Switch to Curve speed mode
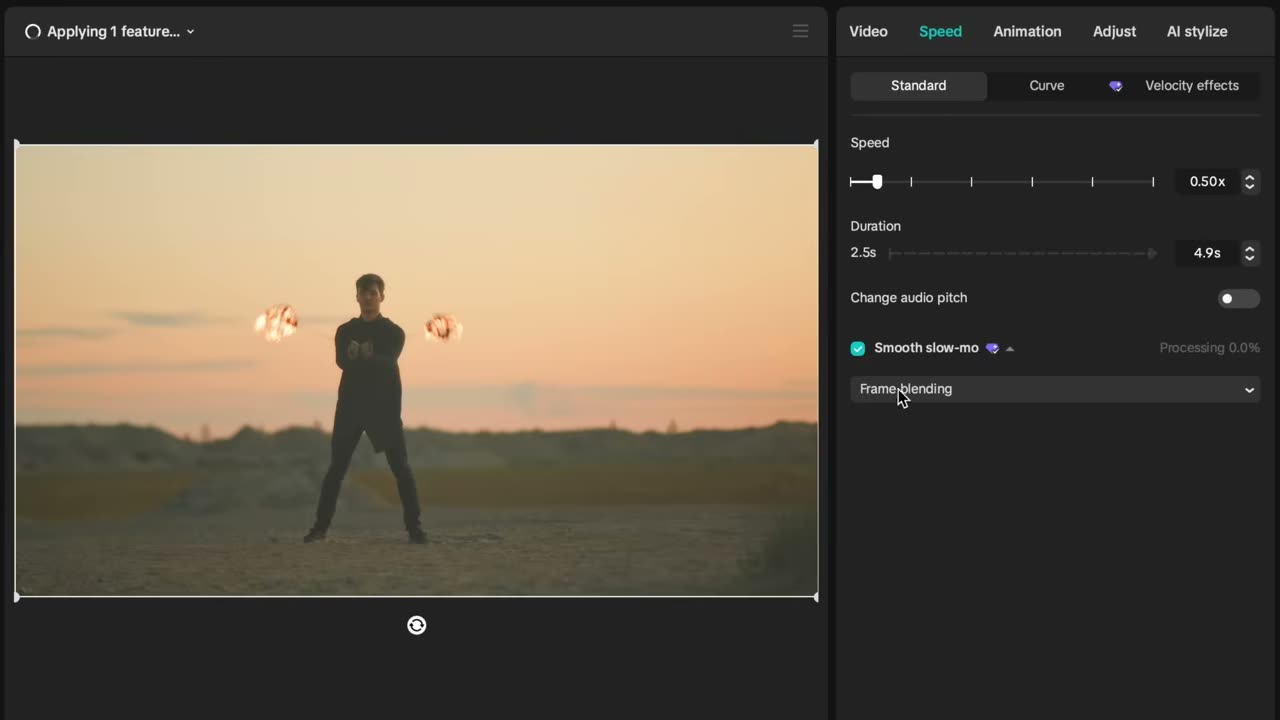The width and height of the screenshot is (1280, 720). (x=1047, y=86)
